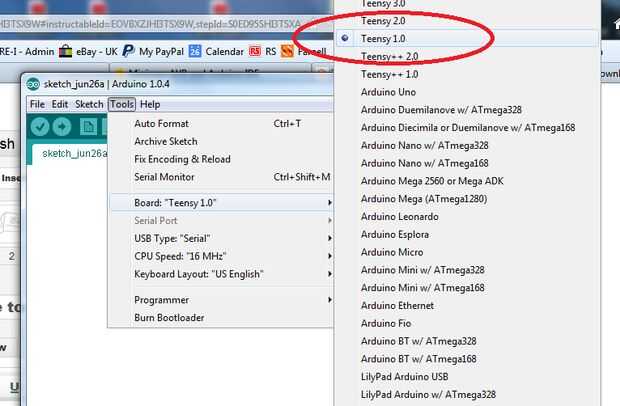620x406 pixels.
Task: Select Teensy++ 1.0 board
Action: point(467,74)
